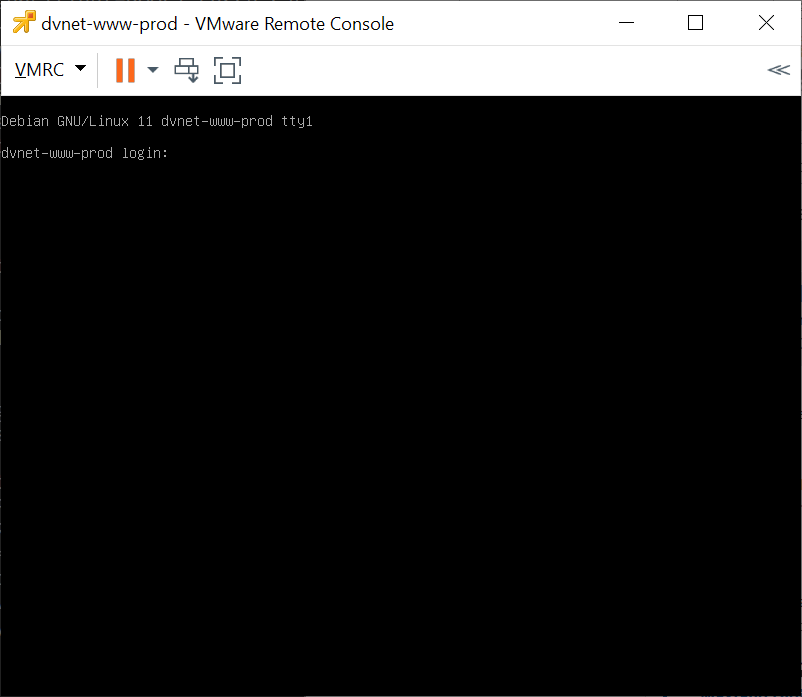Close the dvnet-www-prod console window

(766, 23)
